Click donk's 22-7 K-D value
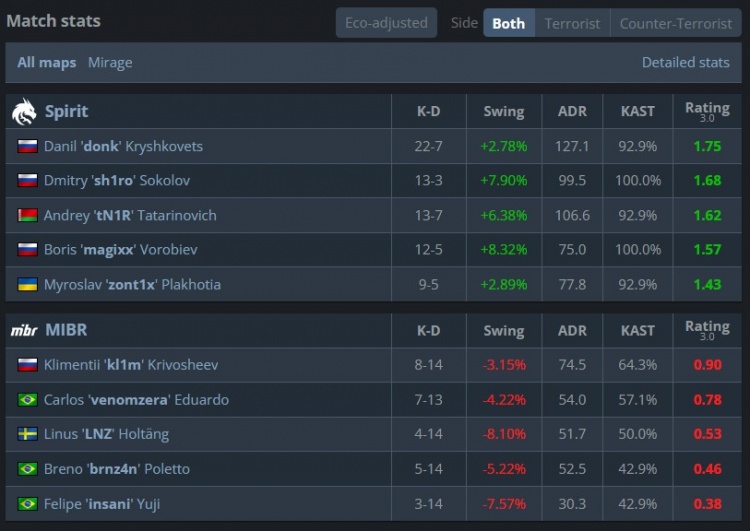 click(429, 146)
